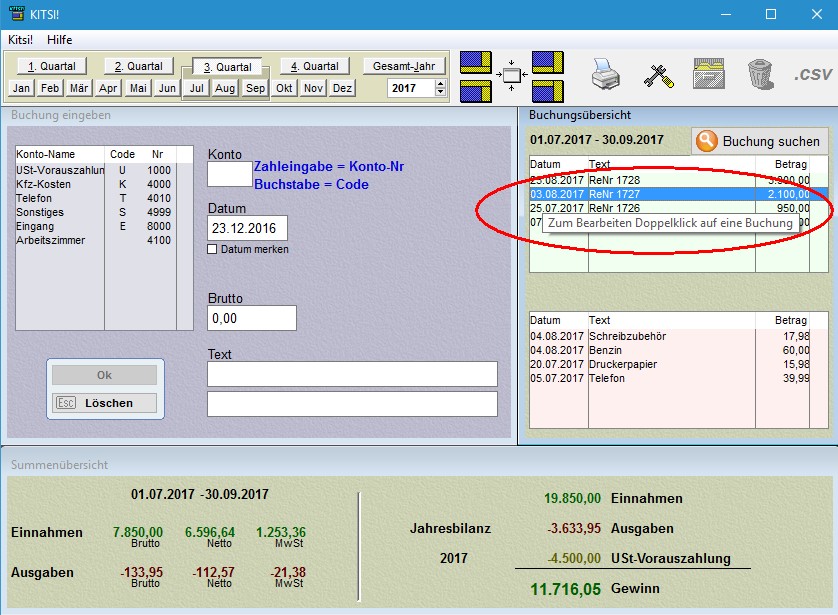Click the center reset-layout icon with arrows
The image size is (838, 615).
[x=512, y=76]
